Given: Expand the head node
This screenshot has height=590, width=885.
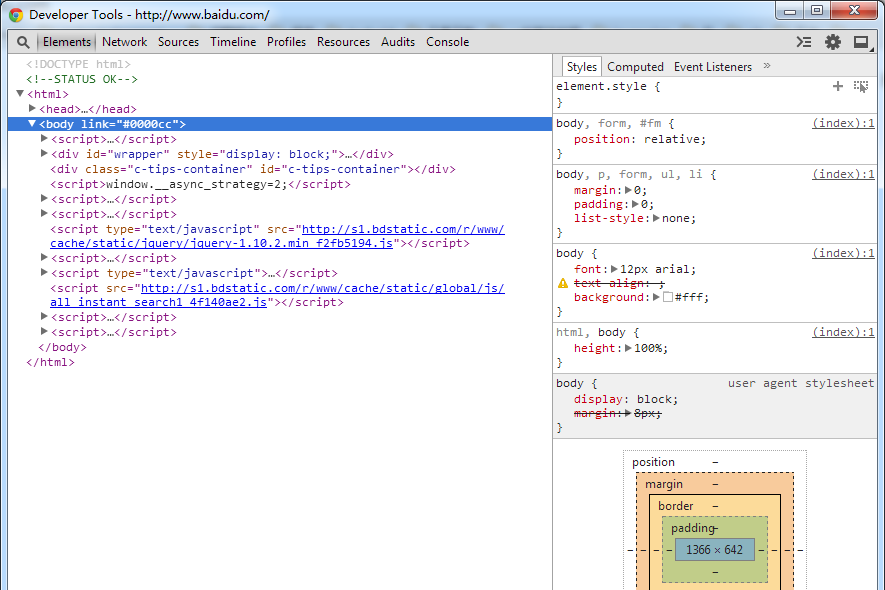Looking at the screenshot, I should point(32,108).
